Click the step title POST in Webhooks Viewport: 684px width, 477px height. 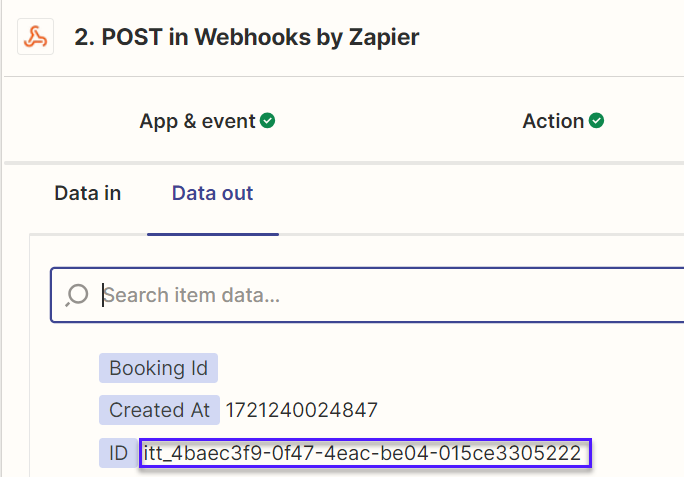click(x=246, y=37)
